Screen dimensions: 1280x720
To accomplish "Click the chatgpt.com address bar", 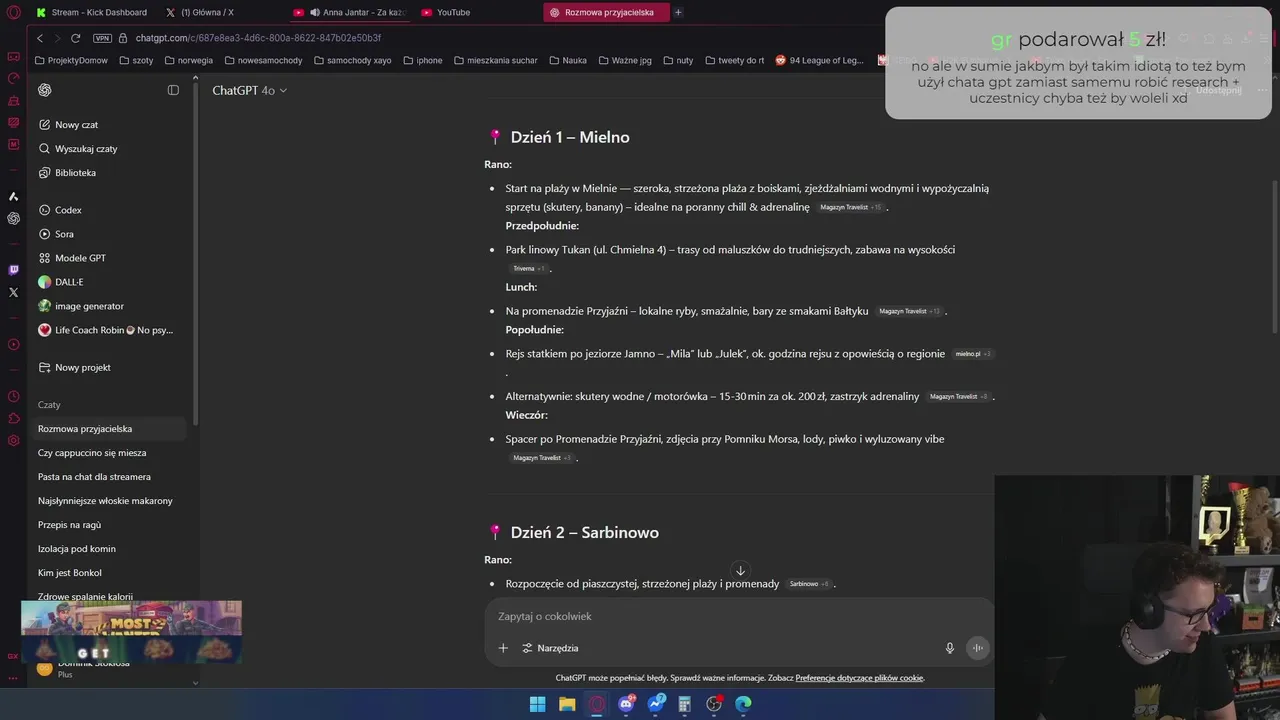I will pyautogui.click(x=258, y=38).
